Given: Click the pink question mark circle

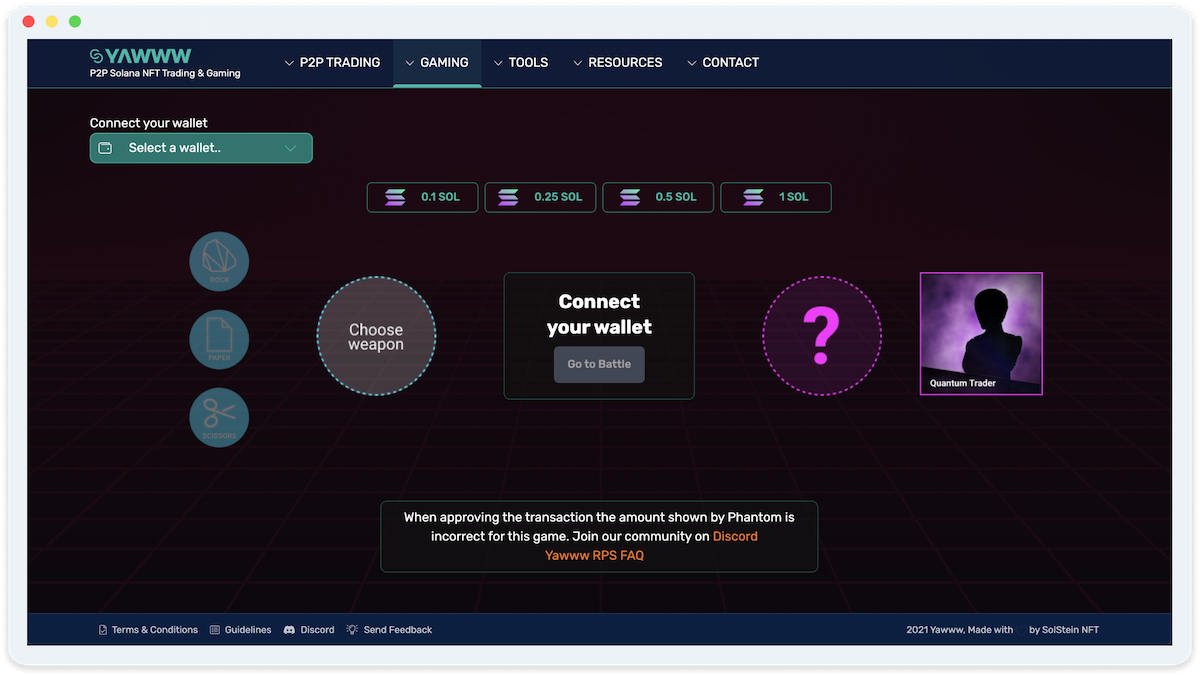Looking at the screenshot, I should (821, 336).
